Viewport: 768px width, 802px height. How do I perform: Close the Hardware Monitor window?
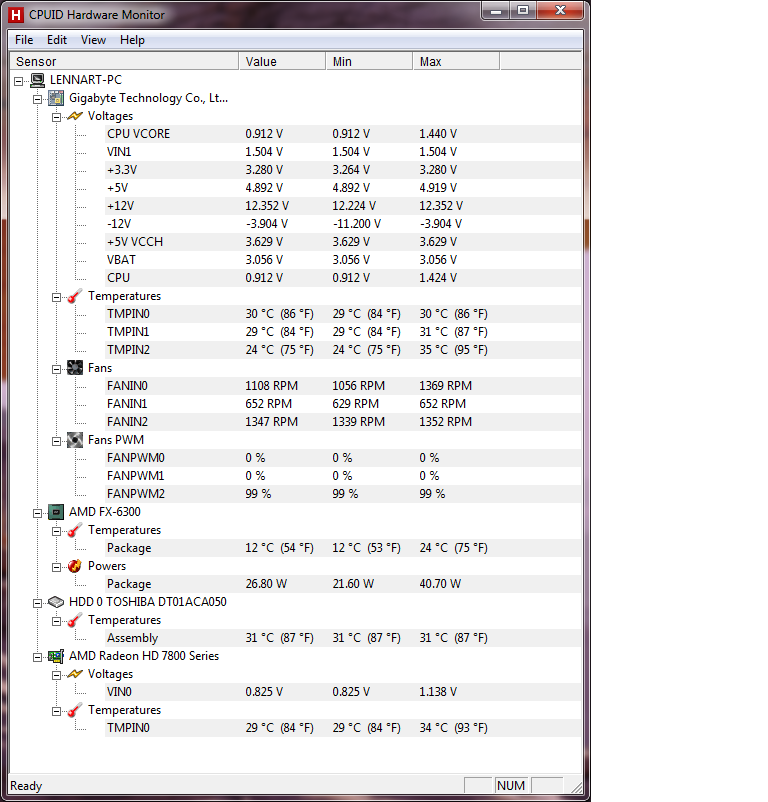tap(560, 10)
